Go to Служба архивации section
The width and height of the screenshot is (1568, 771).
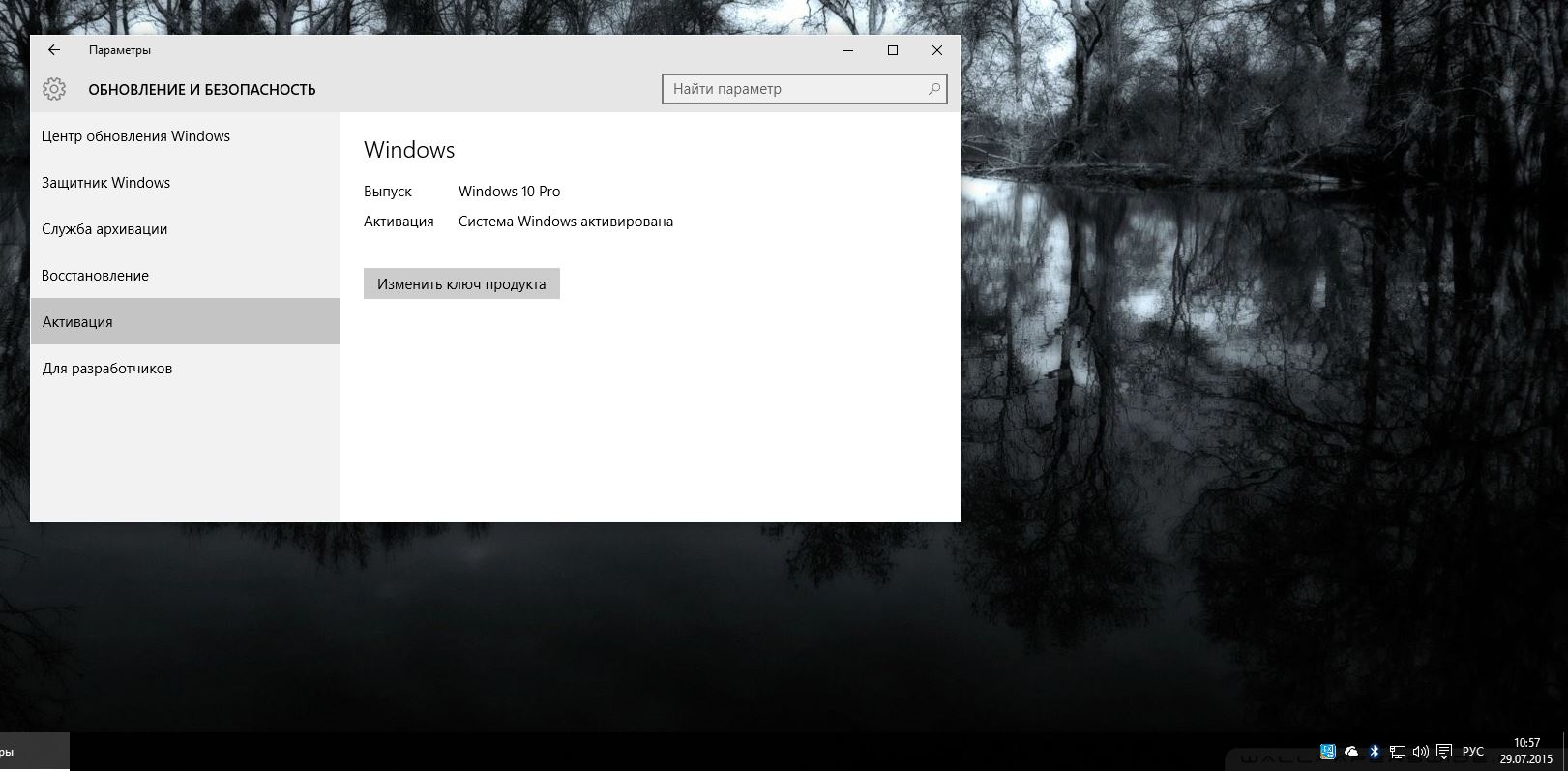104,229
